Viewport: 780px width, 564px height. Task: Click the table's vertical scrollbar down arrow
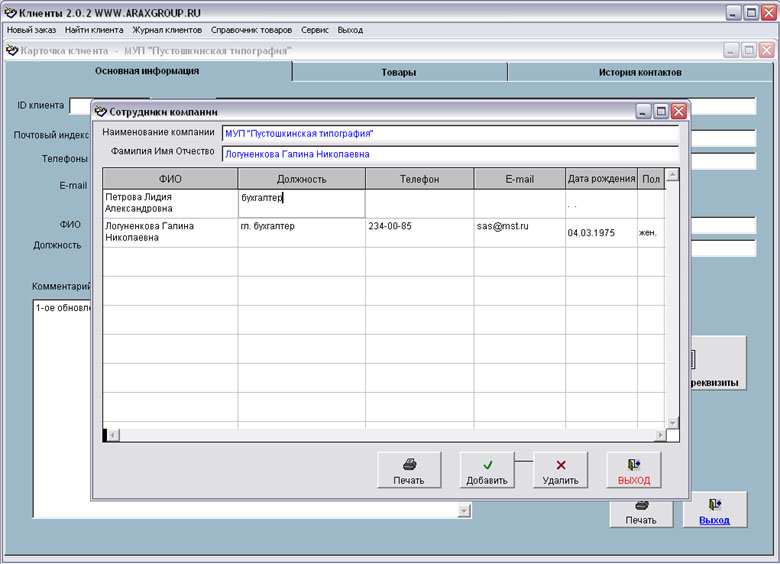pos(673,422)
